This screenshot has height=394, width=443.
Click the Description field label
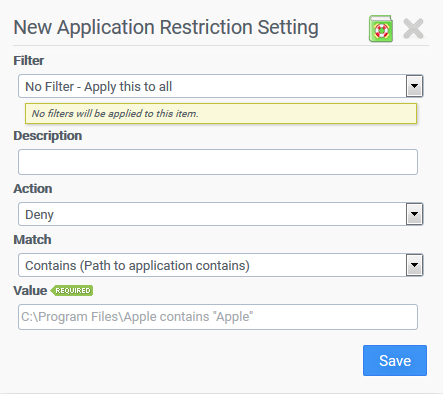click(48, 136)
